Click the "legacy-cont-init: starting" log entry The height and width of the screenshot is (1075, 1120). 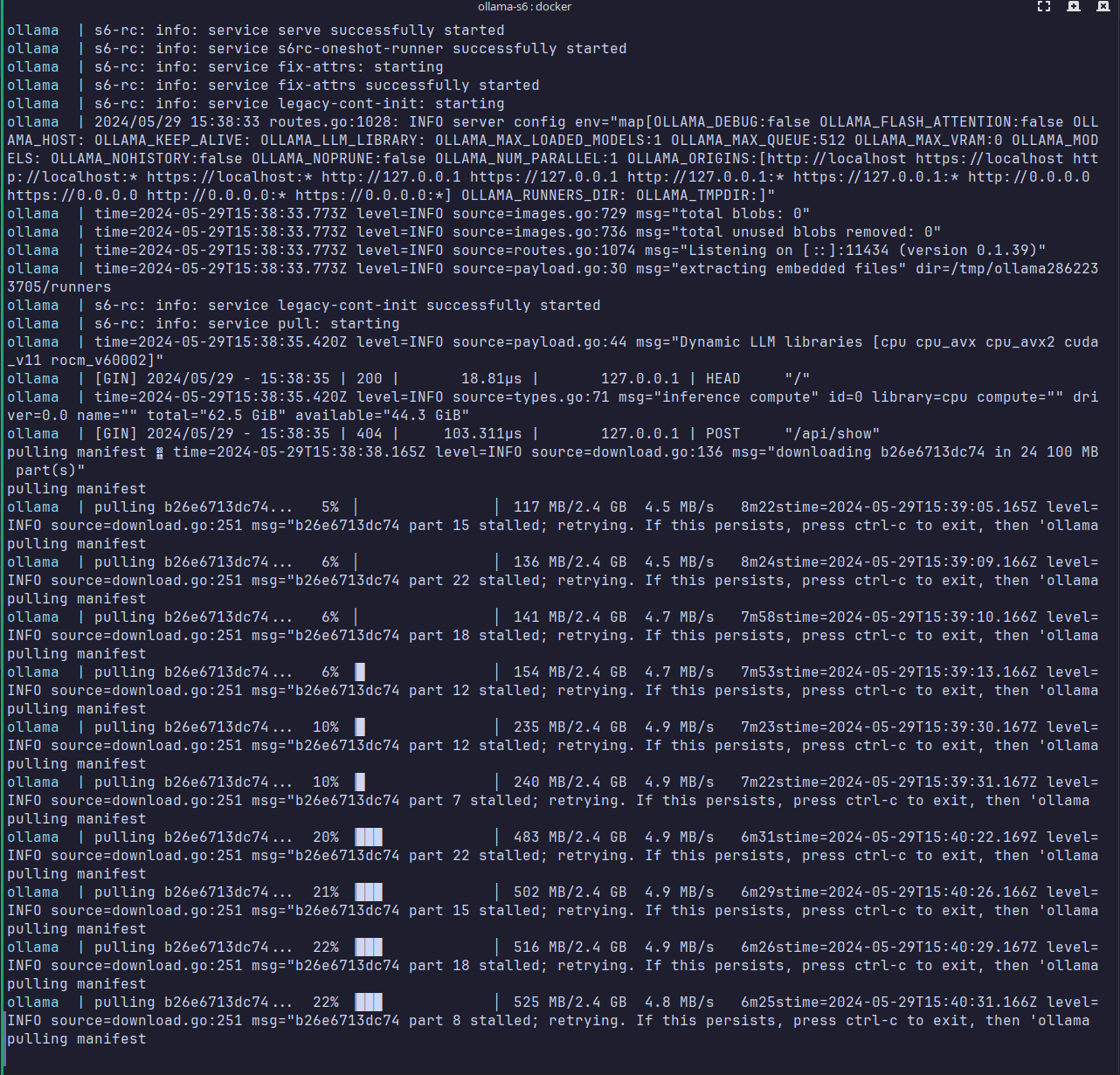click(x=391, y=104)
